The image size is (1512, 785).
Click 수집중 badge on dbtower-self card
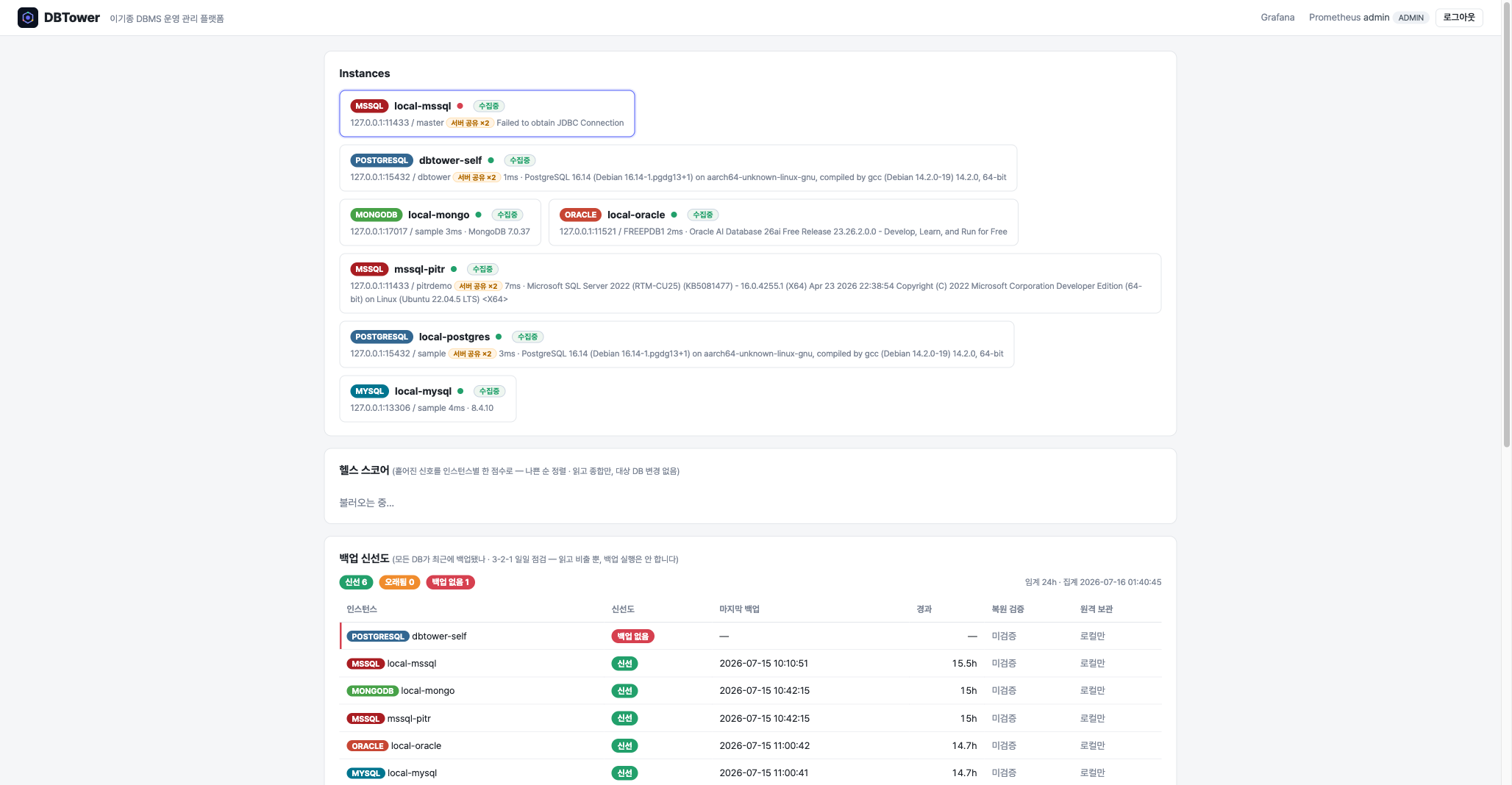[520, 160]
